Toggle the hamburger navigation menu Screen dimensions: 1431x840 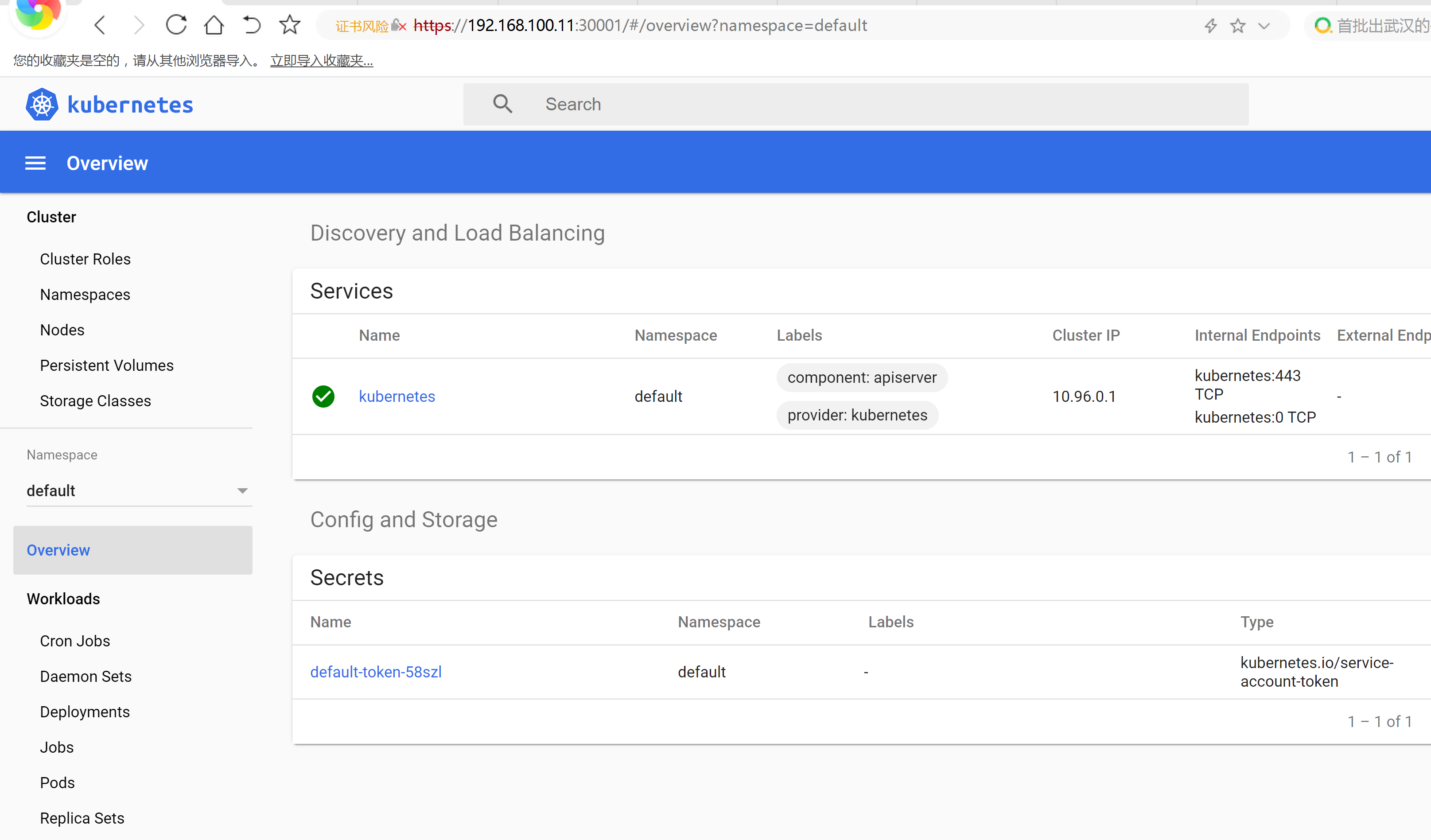(35, 163)
